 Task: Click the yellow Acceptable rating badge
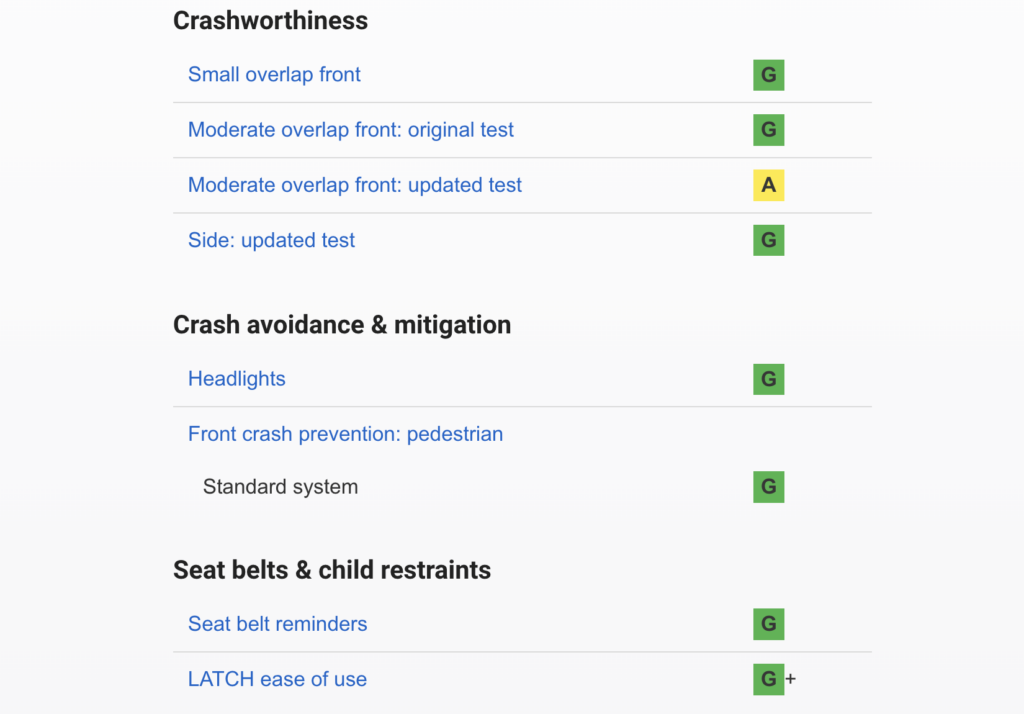(768, 185)
